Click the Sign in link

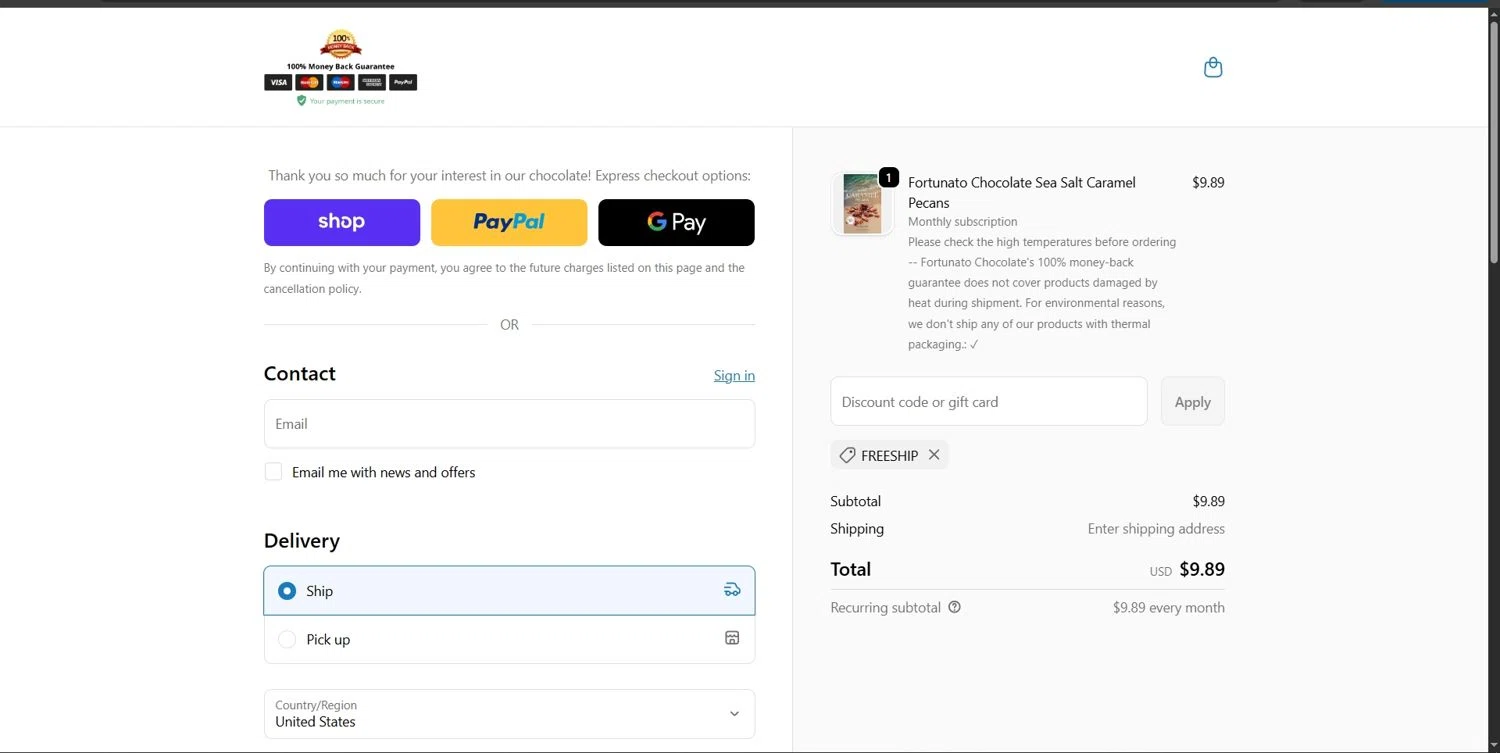[x=734, y=376]
